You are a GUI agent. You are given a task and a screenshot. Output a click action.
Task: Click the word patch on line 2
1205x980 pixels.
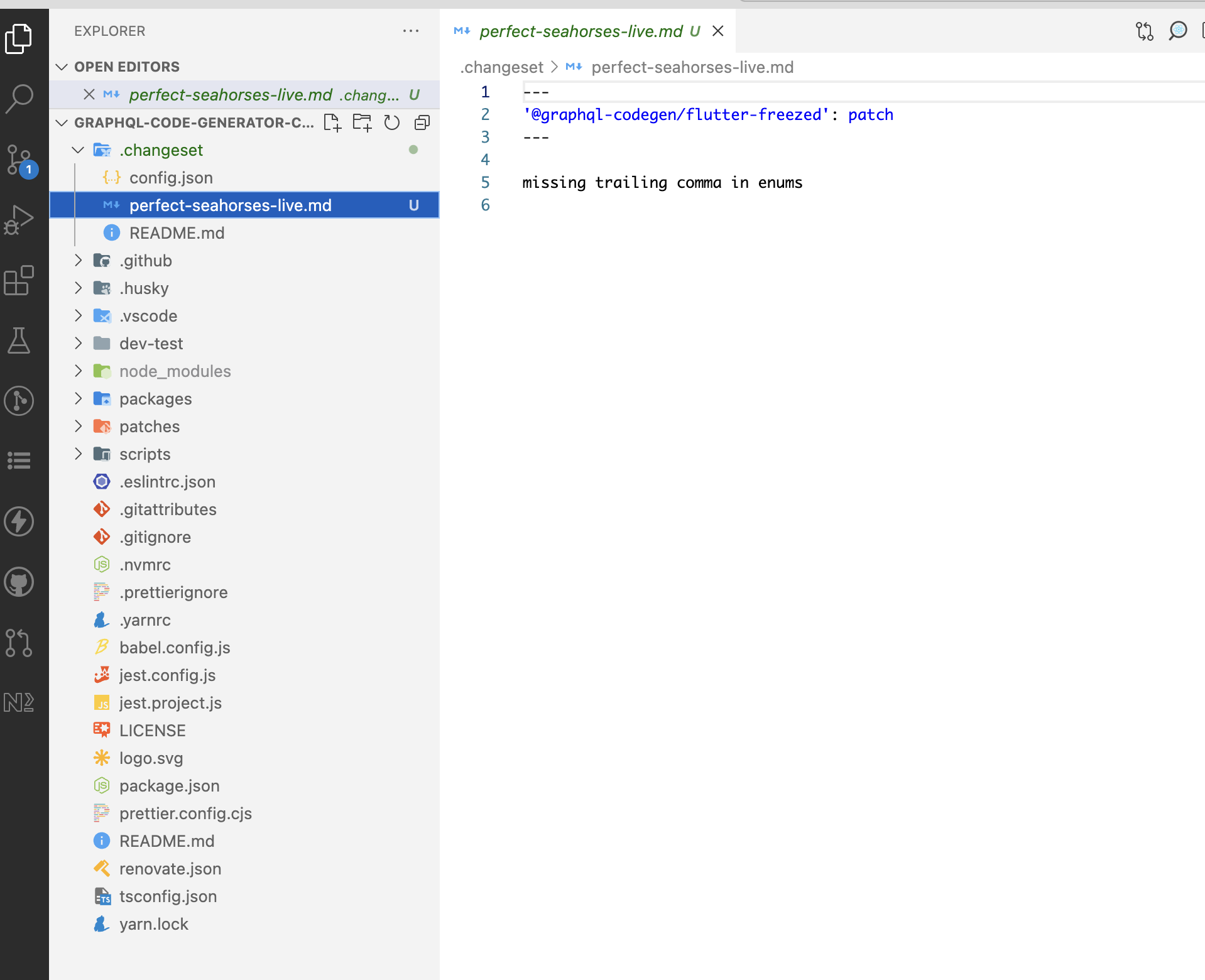(871, 115)
